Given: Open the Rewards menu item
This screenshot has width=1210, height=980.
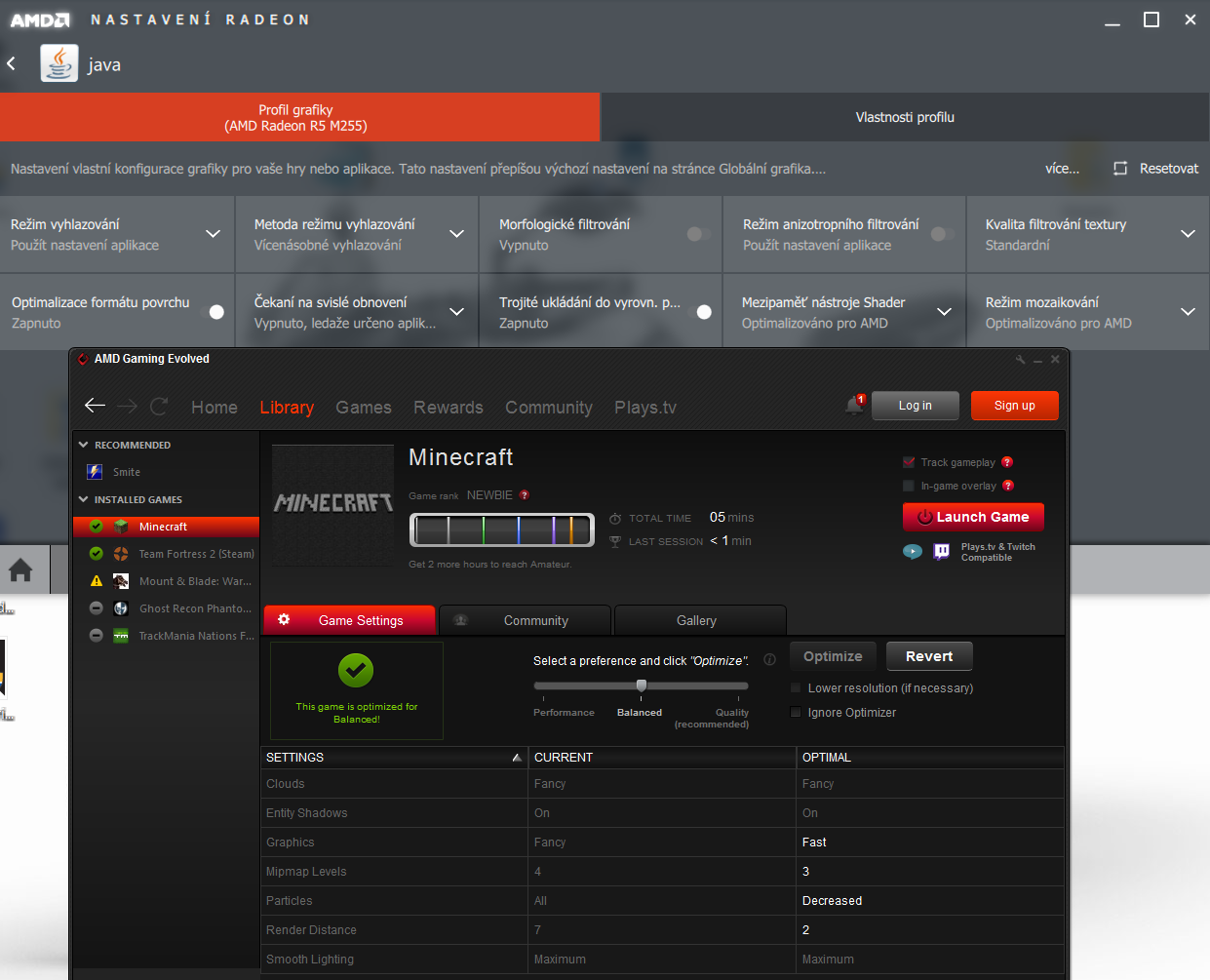Looking at the screenshot, I should click(x=449, y=408).
